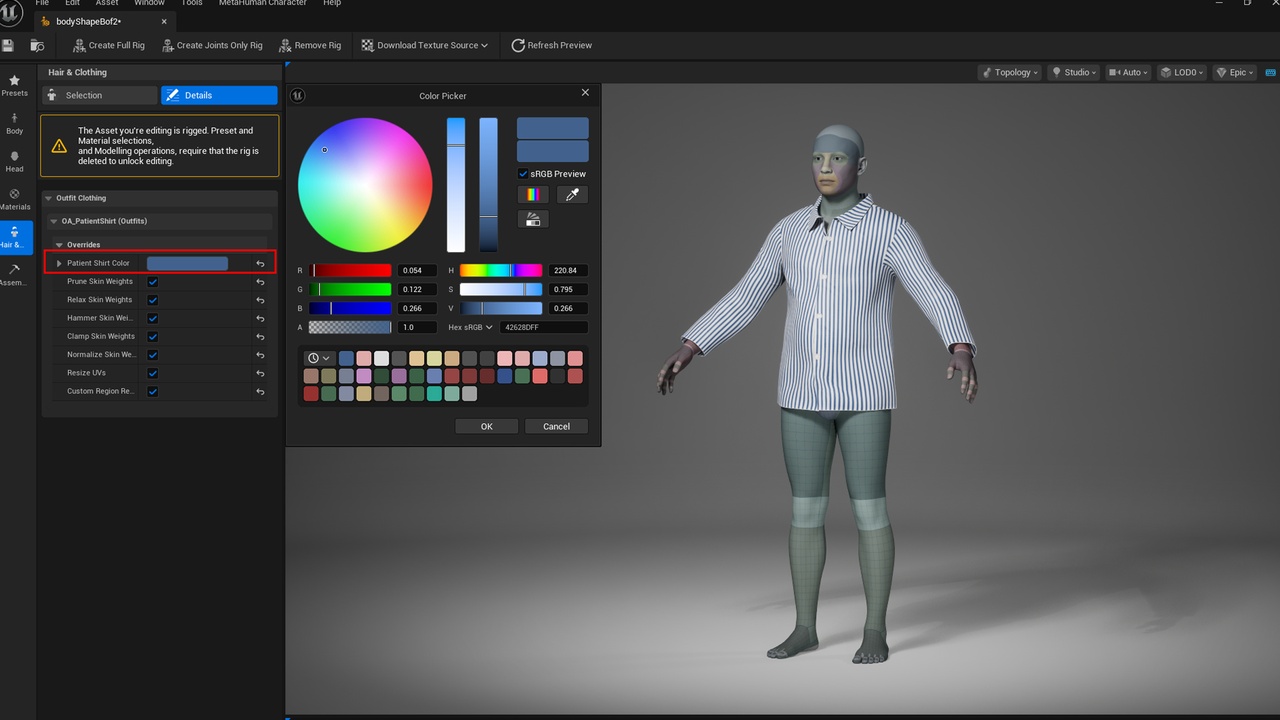Screen dimensions: 1280x720
Task: Reset Prune Skin Weights to default
Action: [x=260, y=282]
